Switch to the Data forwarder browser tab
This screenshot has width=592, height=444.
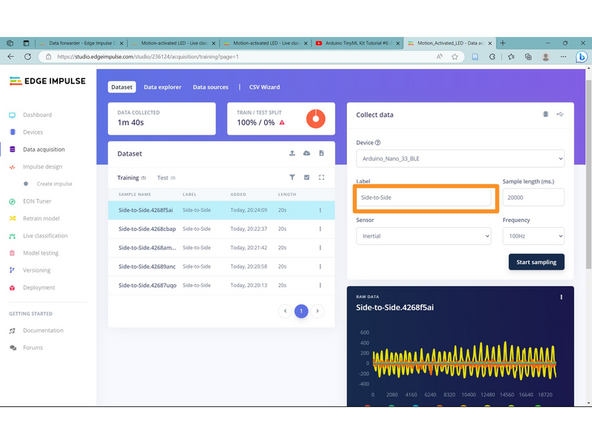pyautogui.click(x=81, y=43)
